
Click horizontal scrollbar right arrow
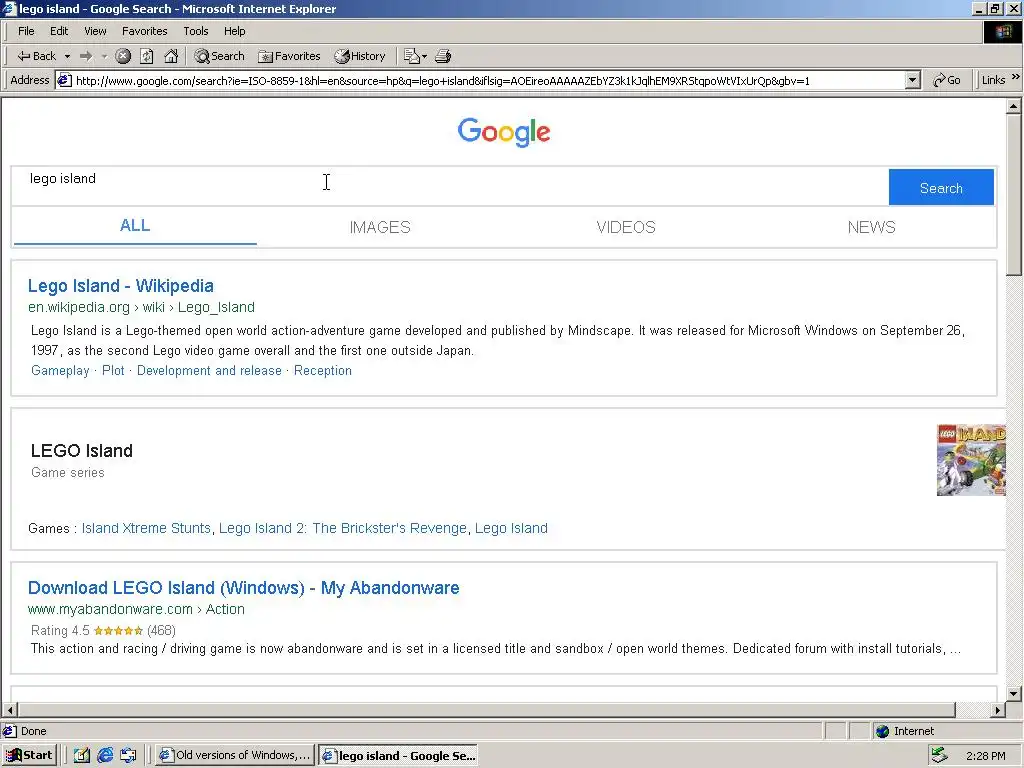tap(998, 709)
